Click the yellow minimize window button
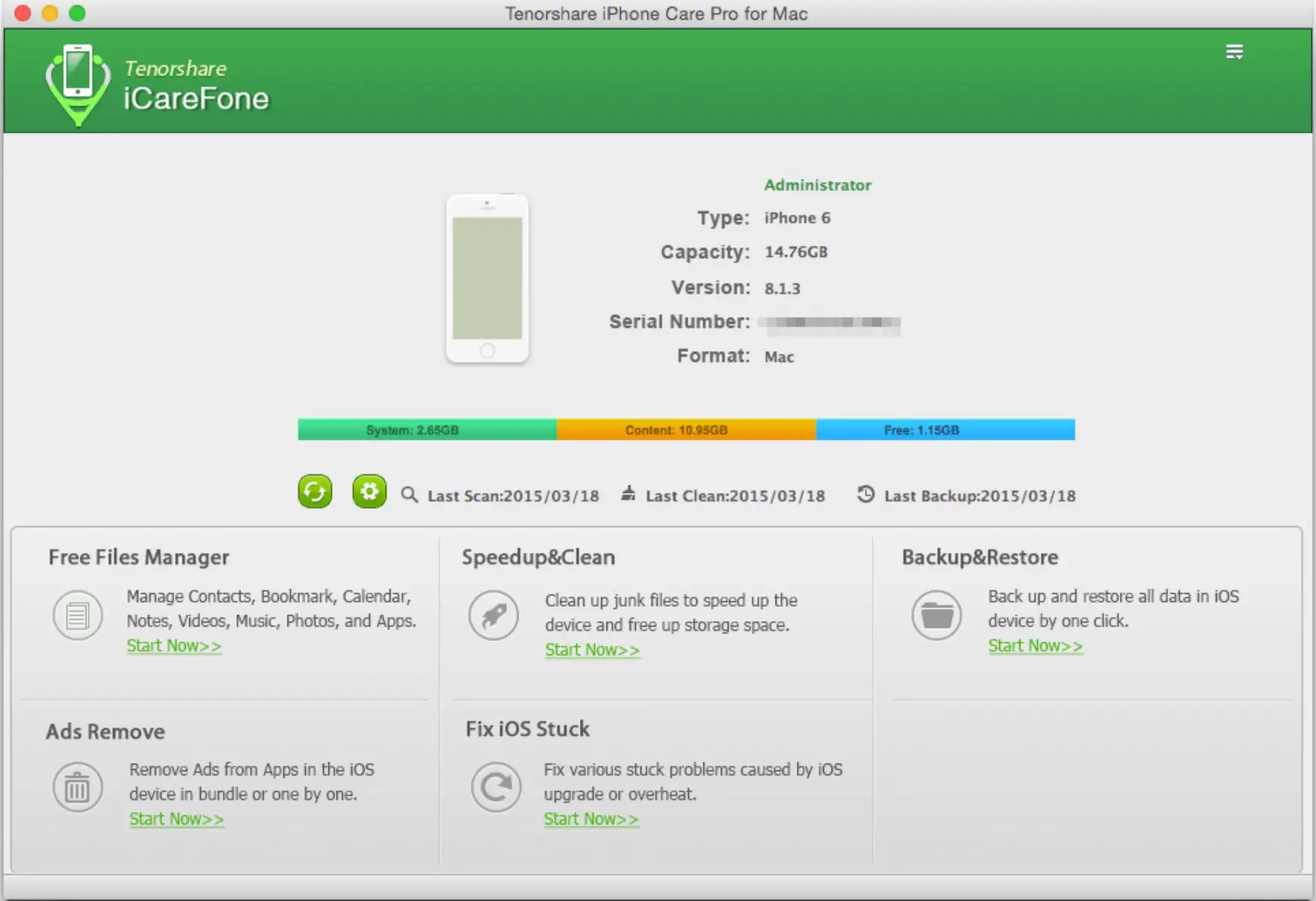 coord(50,13)
